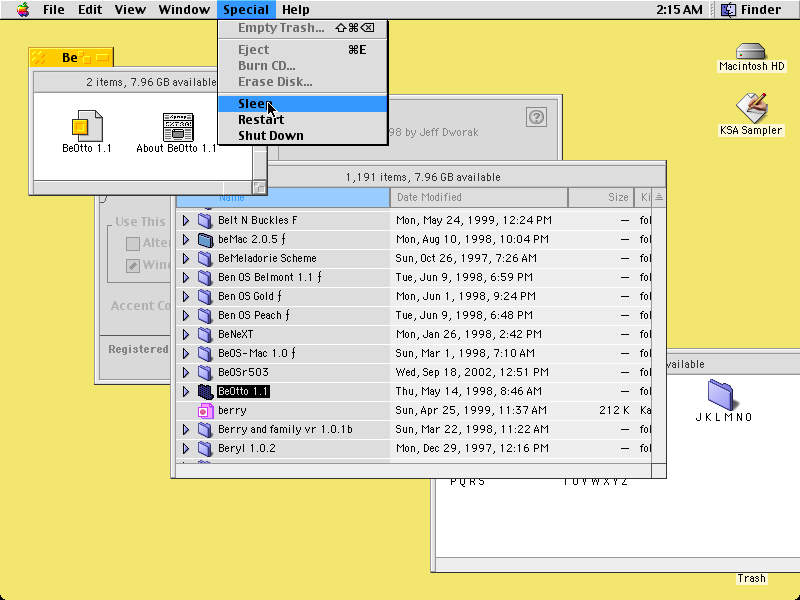The height and width of the screenshot is (600, 800).
Task: Toggle the checked Win... checkbox
Action: click(133, 265)
